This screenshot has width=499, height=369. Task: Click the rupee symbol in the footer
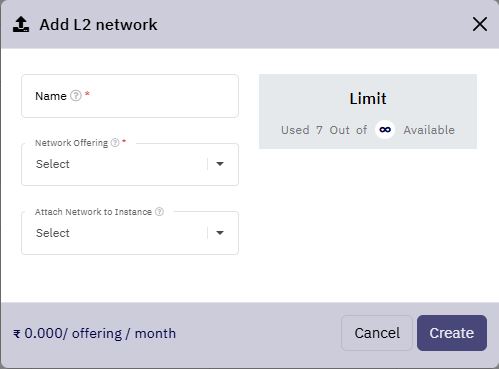pos(17,334)
